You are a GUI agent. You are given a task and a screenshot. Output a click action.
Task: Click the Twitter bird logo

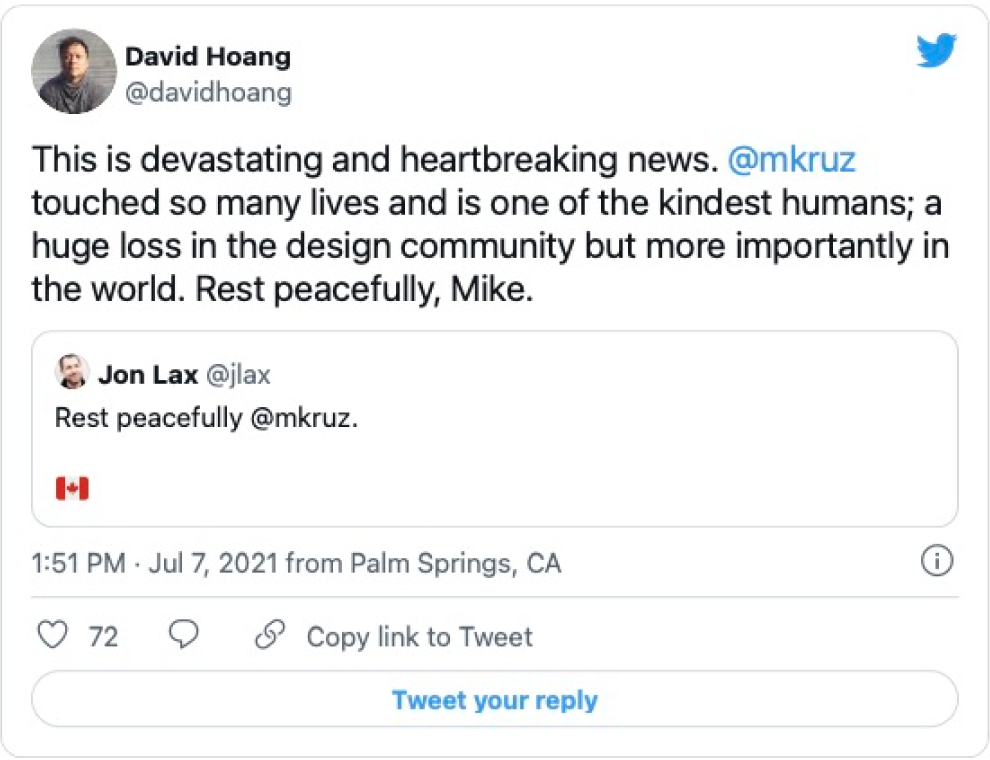936,50
